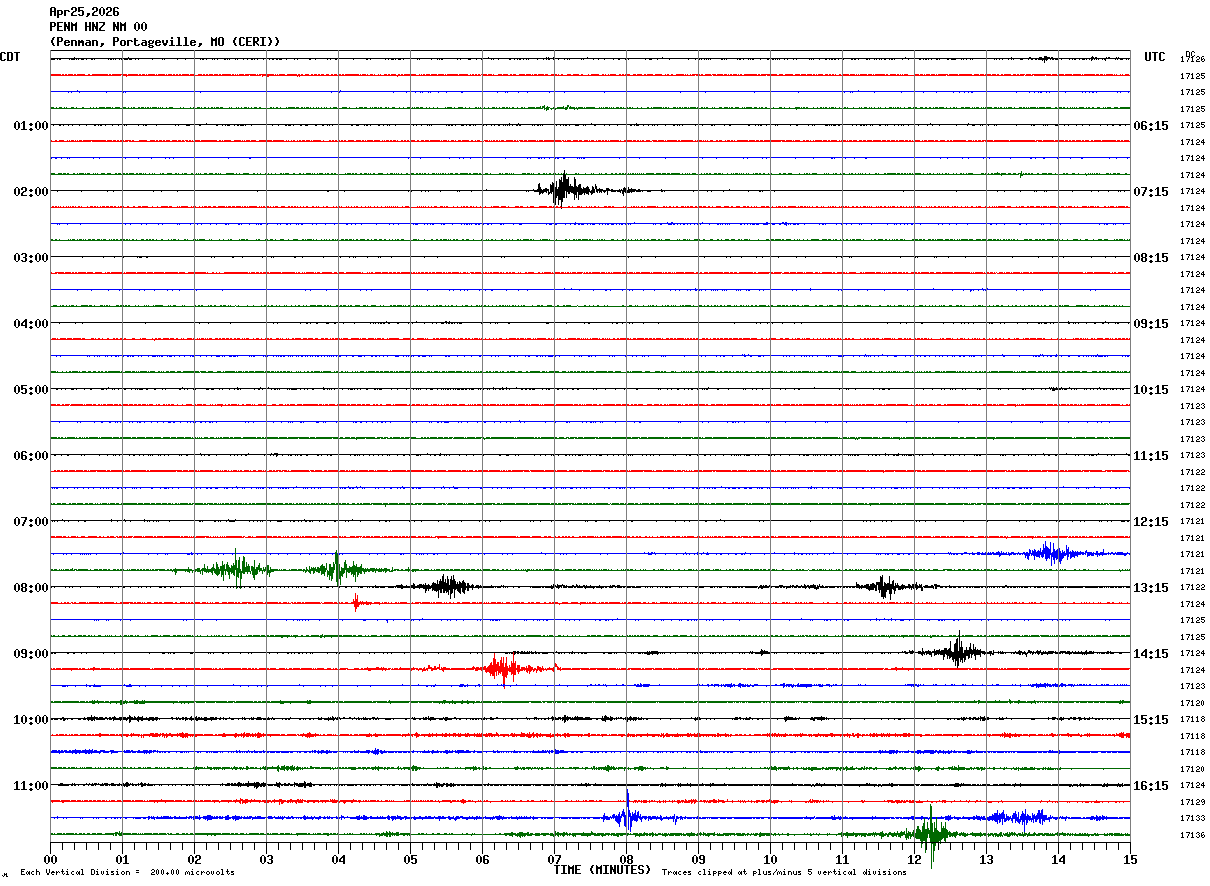This screenshot has width=1210, height=886.
Task: Select the 06:00 CDT hour label
Action: coord(30,456)
